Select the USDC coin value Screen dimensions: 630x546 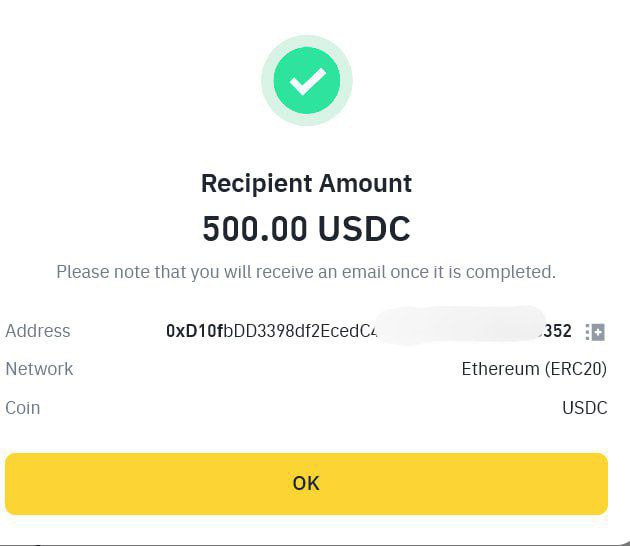pyautogui.click(x=585, y=408)
